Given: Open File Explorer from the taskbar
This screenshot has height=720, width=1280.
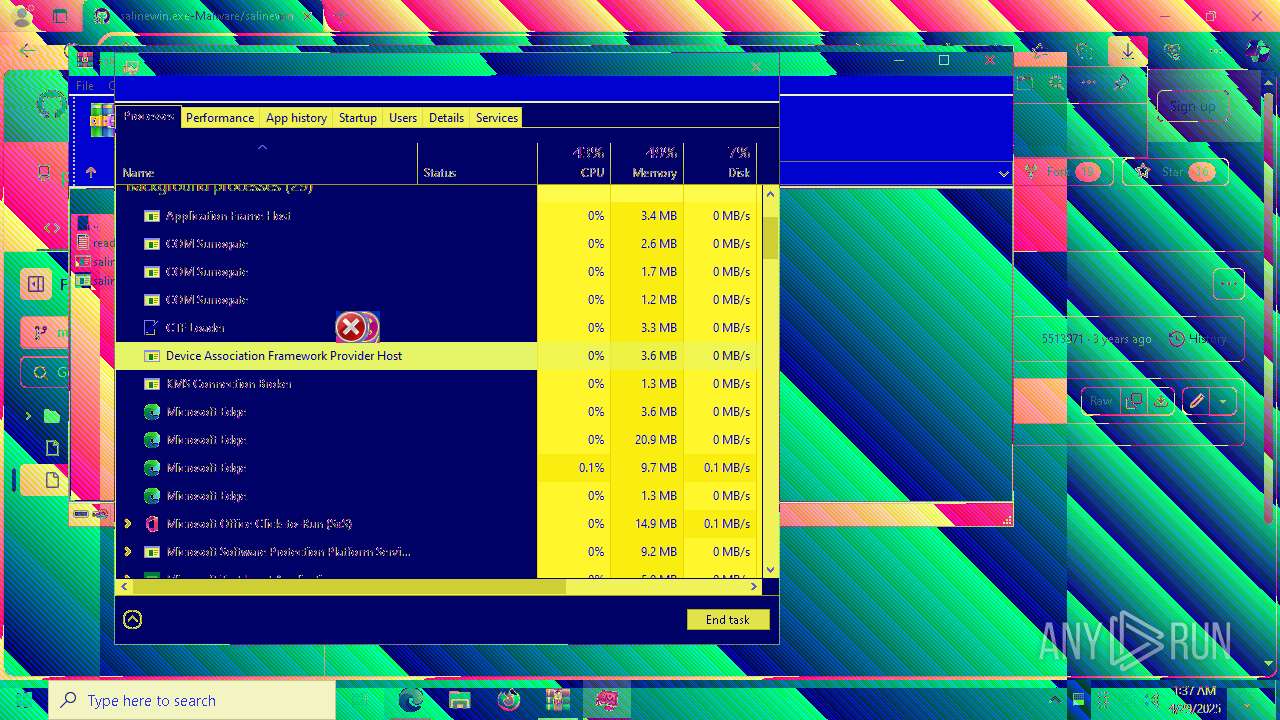Looking at the screenshot, I should [x=459, y=700].
